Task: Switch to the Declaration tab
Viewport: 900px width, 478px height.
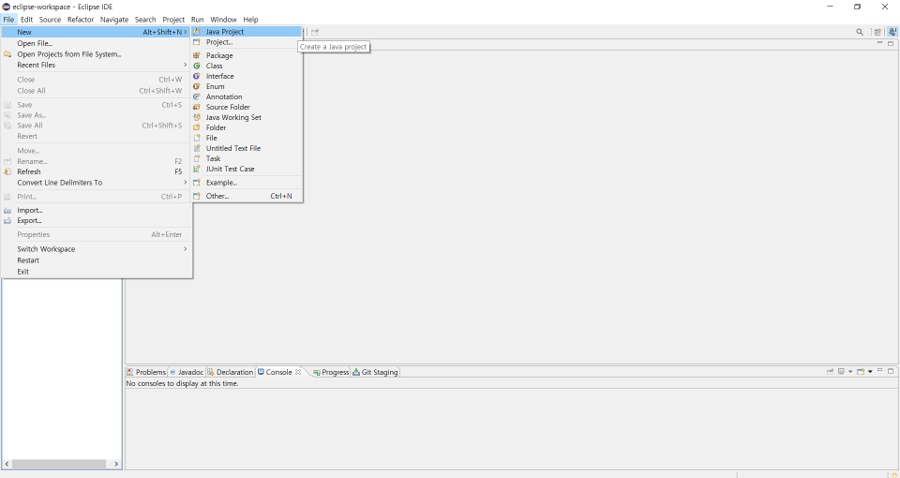Action: click(230, 372)
